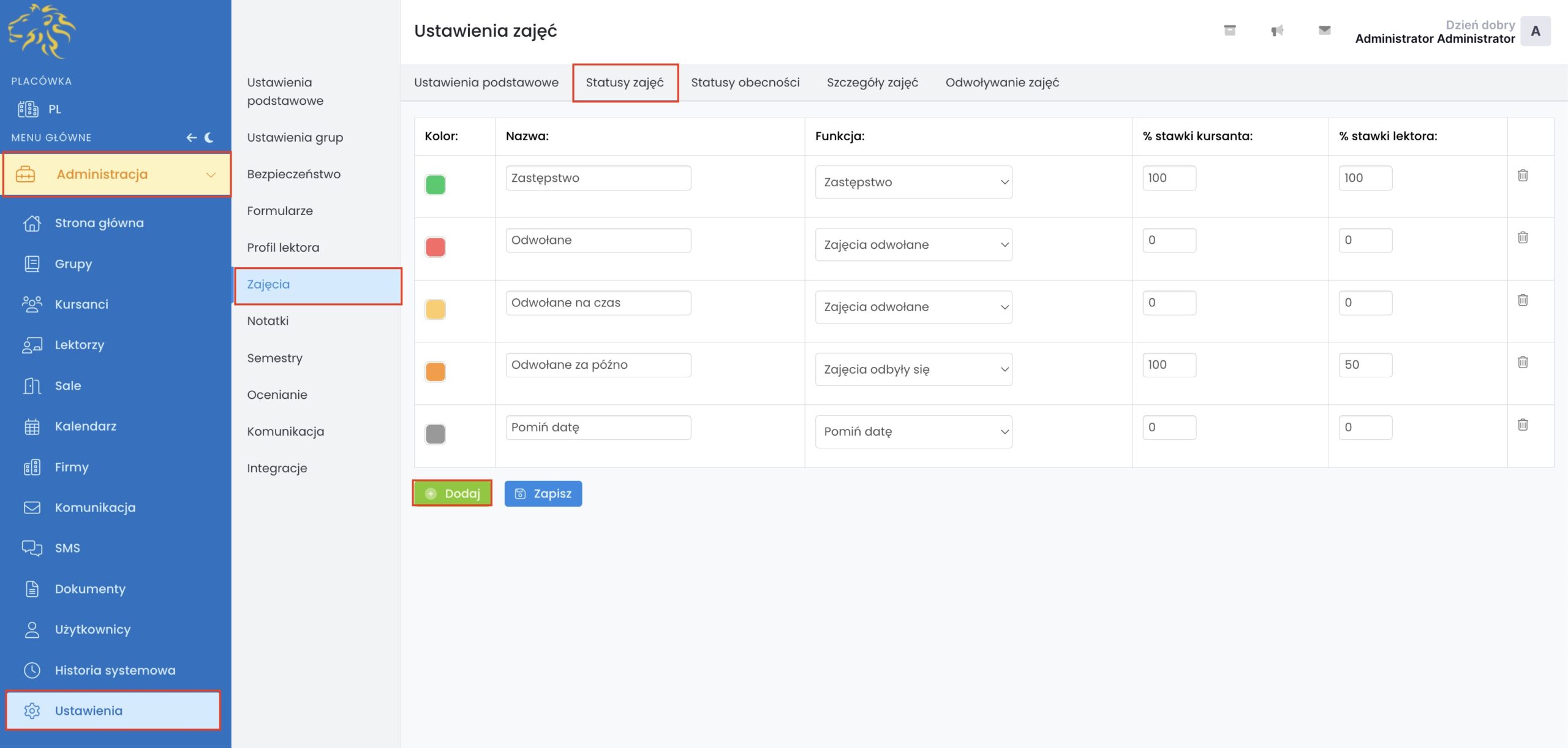Viewport: 1568px width, 748px height.
Task: Open Kalendarz from the sidebar
Action: [x=85, y=426]
